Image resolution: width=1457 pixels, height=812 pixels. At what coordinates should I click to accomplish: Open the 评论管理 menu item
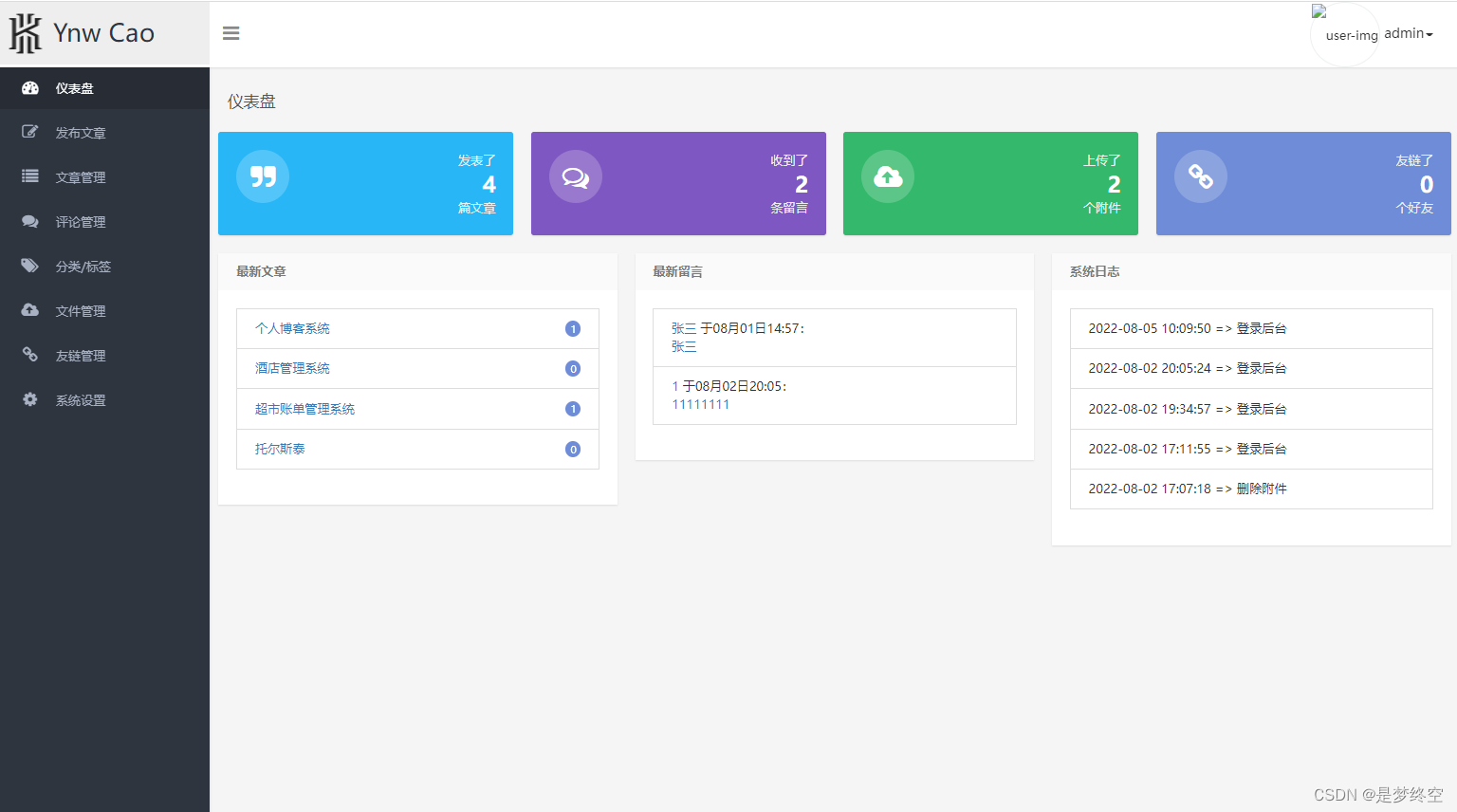click(x=104, y=222)
